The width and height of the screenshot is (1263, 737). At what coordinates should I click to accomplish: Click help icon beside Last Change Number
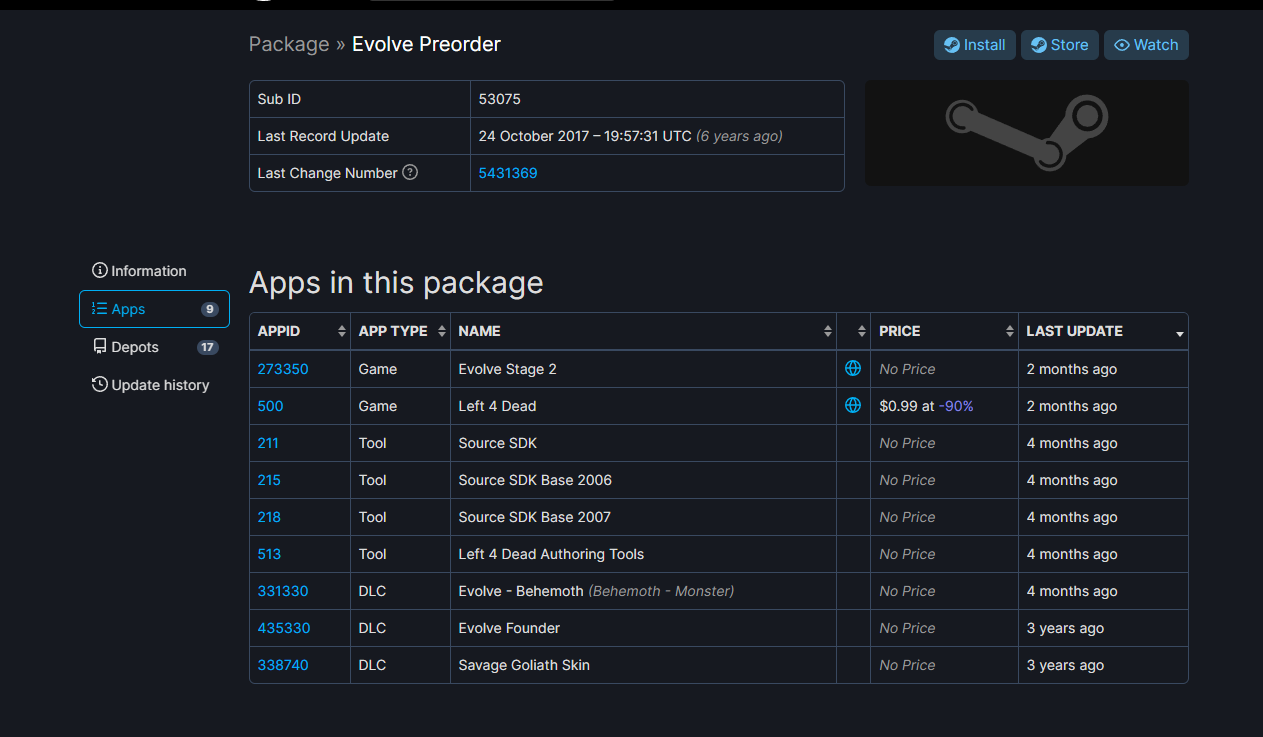pyautogui.click(x=410, y=172)
